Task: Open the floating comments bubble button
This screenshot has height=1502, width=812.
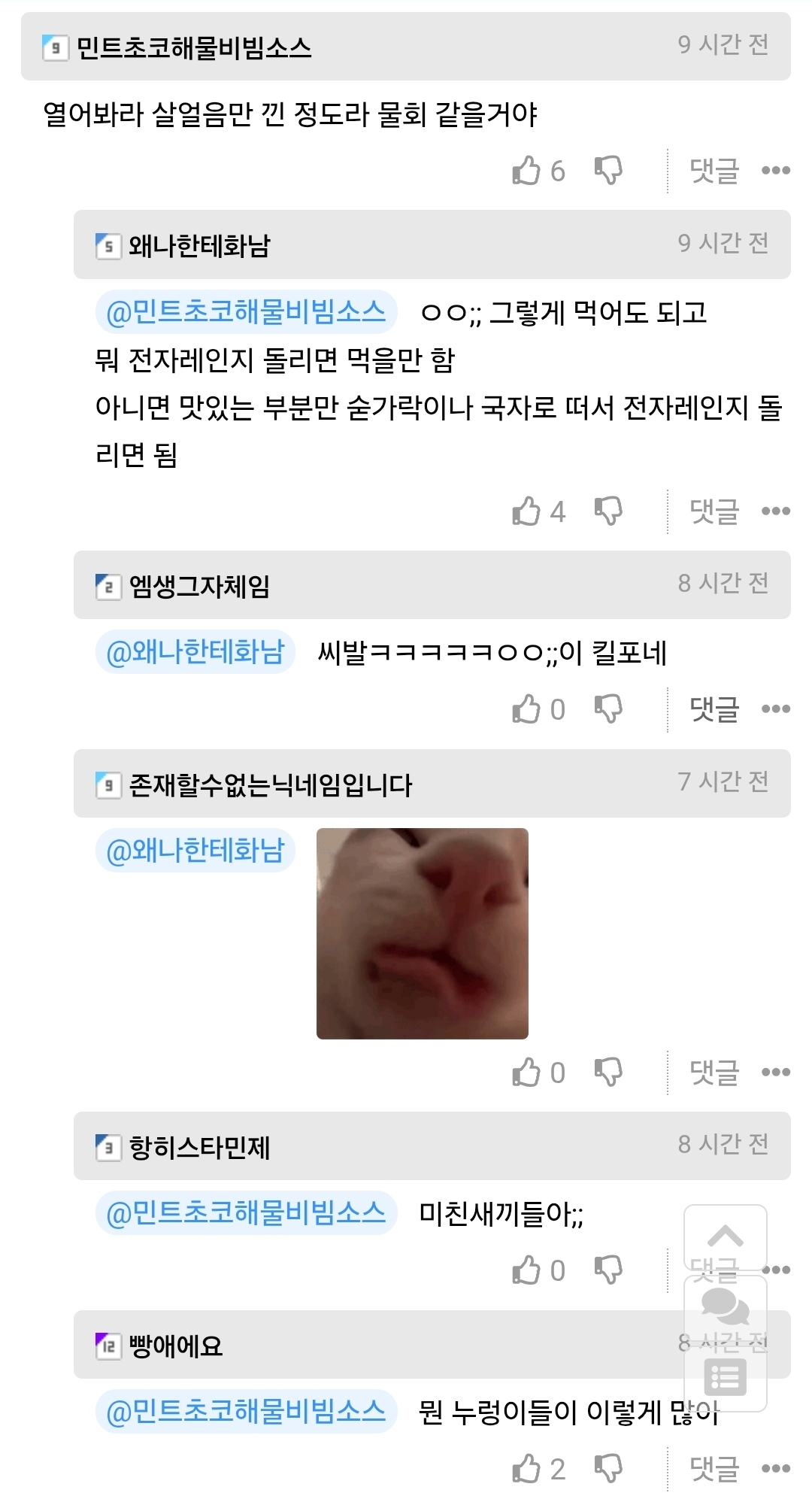Action: (x=726, y=1307)
